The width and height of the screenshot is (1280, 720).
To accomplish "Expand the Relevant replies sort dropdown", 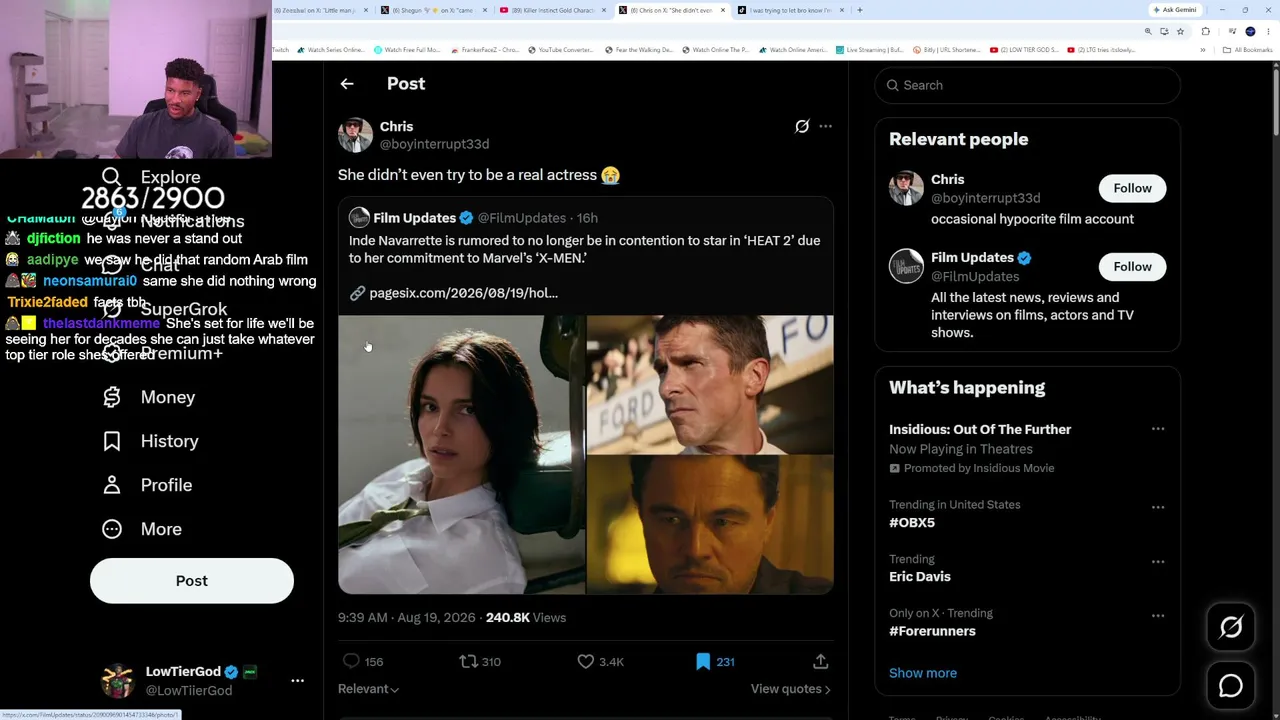I will 368,689.
